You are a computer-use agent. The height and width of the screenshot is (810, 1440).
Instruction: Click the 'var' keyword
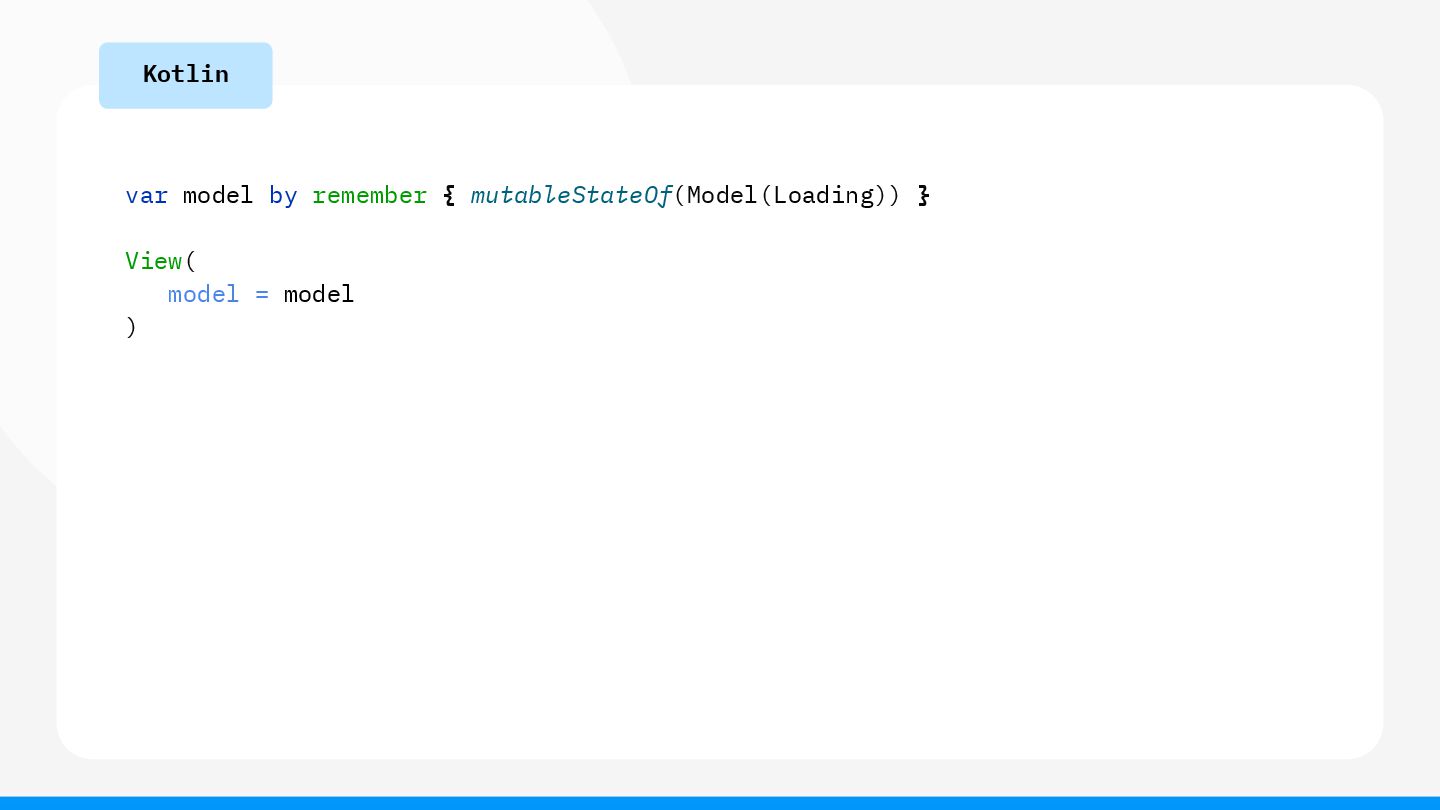147,195
